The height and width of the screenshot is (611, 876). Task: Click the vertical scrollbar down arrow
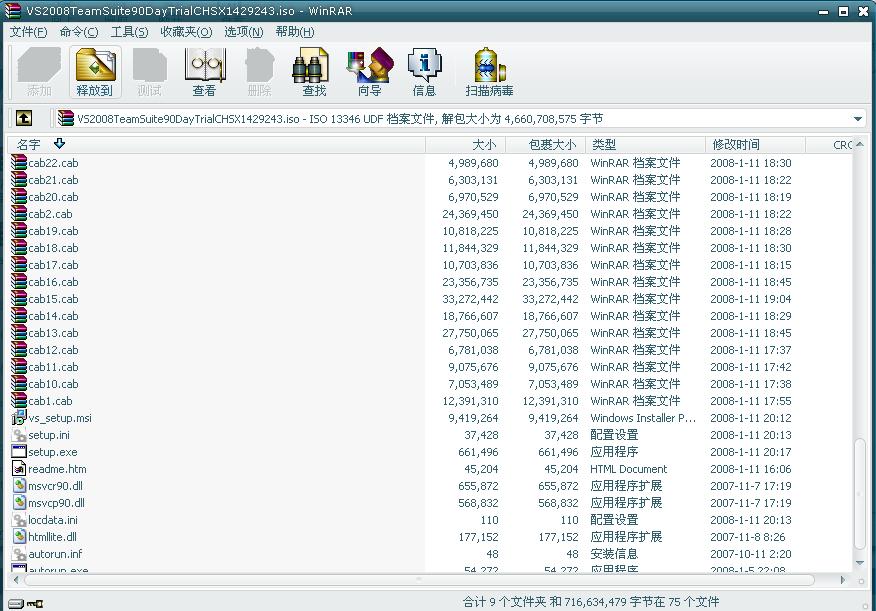(x=859, y=562)
